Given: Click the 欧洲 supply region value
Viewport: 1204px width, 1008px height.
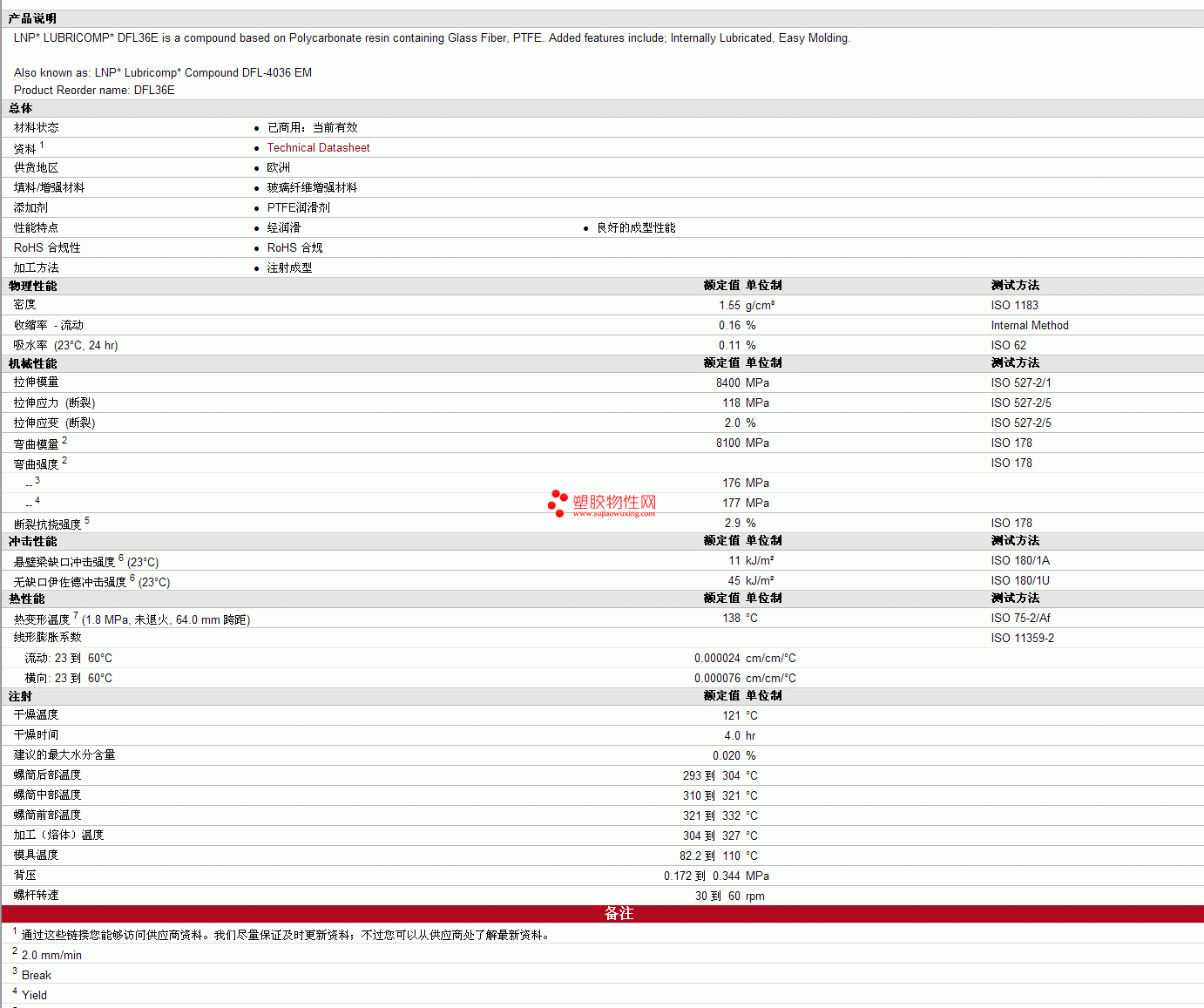Looking at the screenshot, I should 279,168.
